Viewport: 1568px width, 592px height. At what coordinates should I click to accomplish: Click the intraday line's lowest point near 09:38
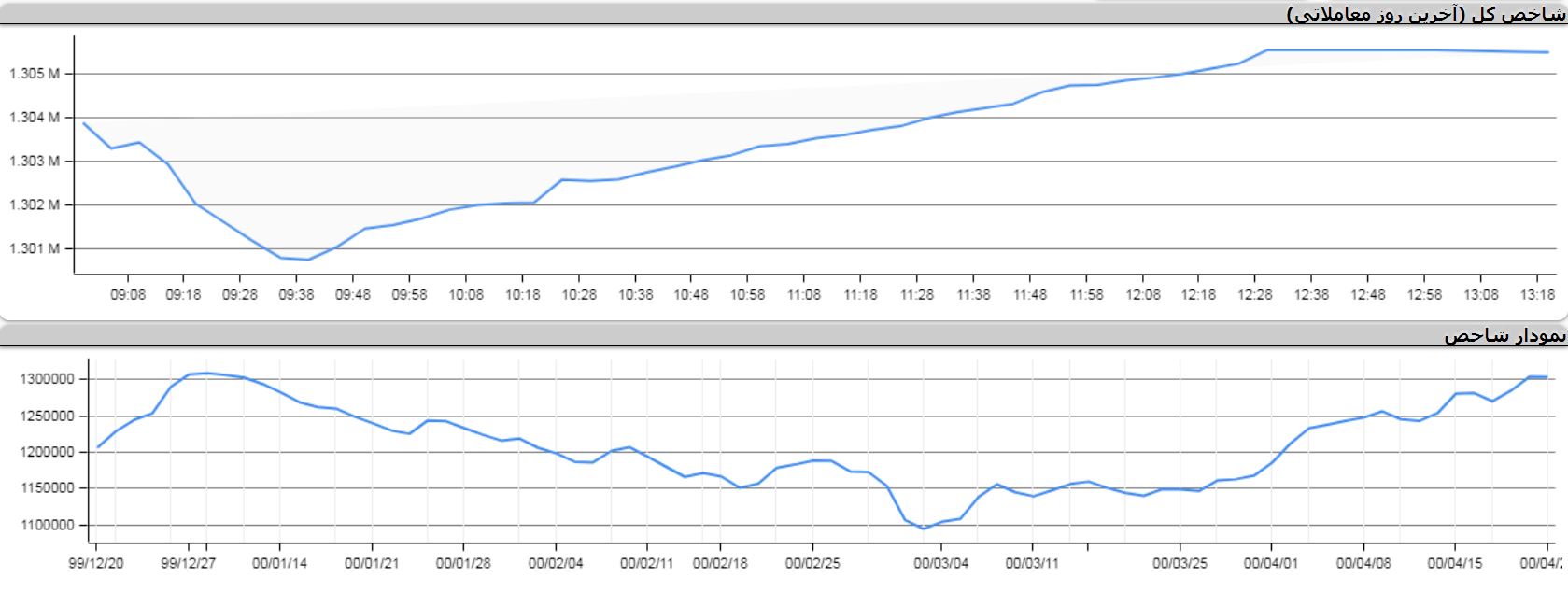[308, 260]
